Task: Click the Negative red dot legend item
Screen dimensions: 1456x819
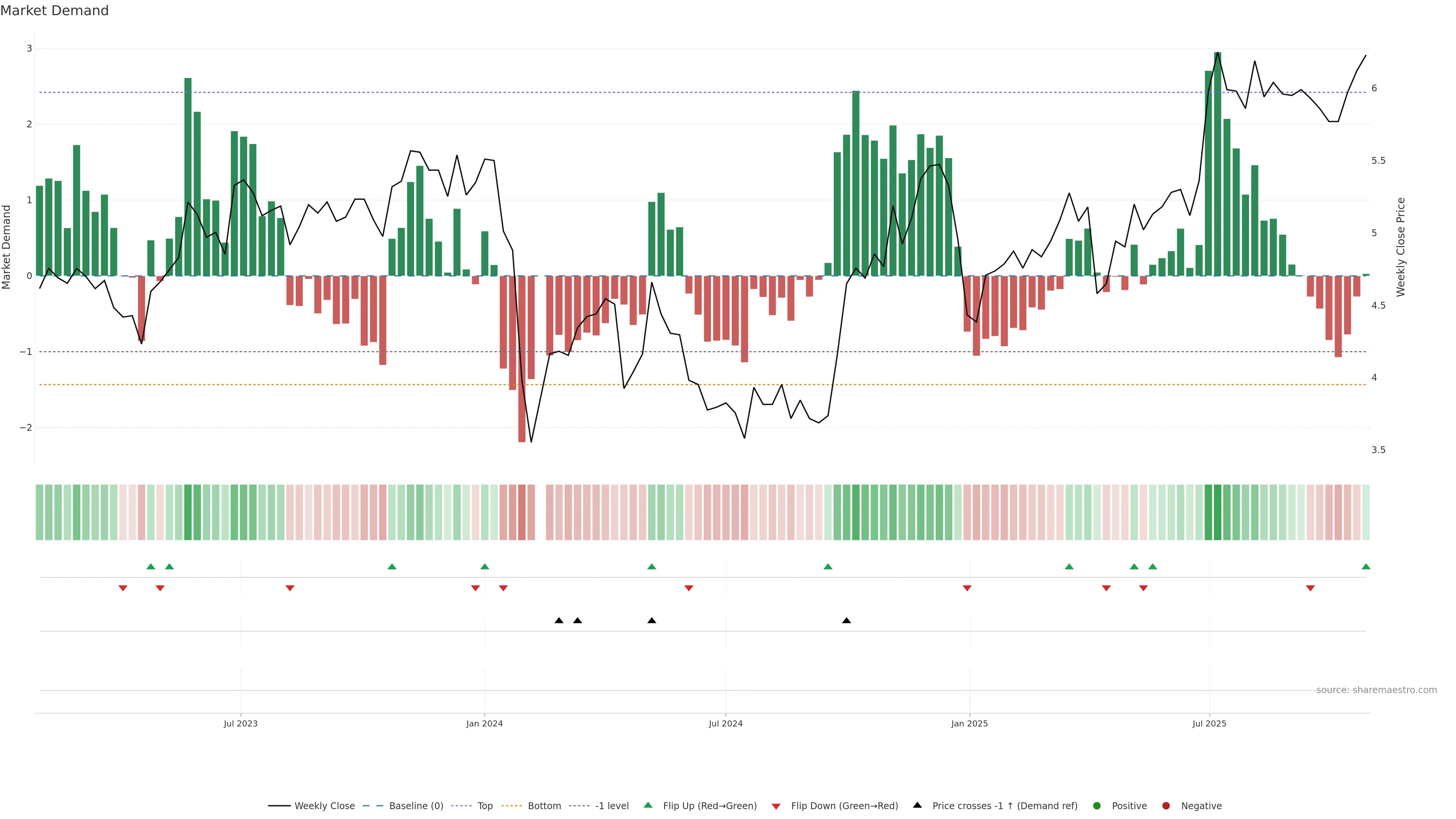Action: click(1166, 805)
